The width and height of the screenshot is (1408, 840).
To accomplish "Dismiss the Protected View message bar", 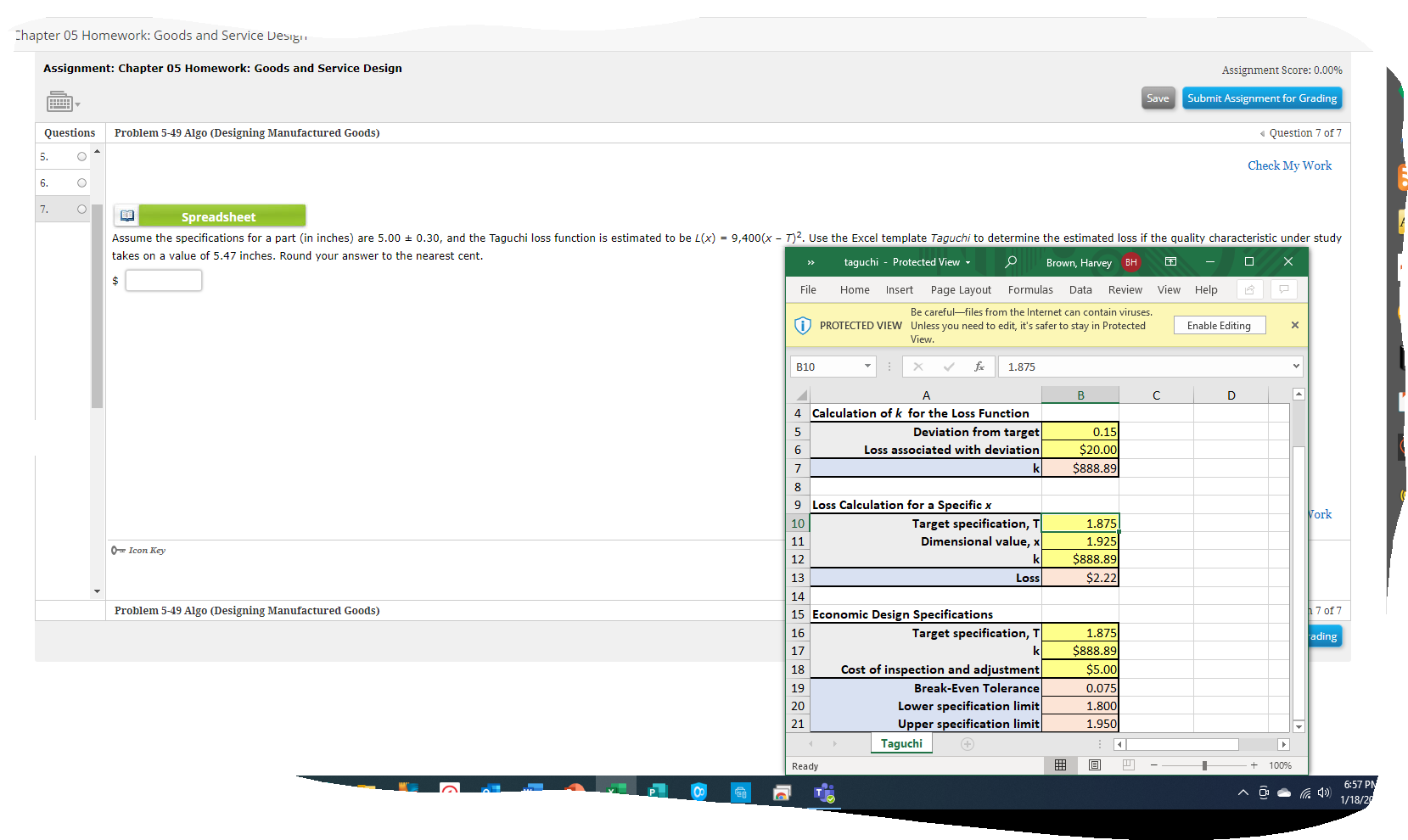I will [x=1294, y=325].
